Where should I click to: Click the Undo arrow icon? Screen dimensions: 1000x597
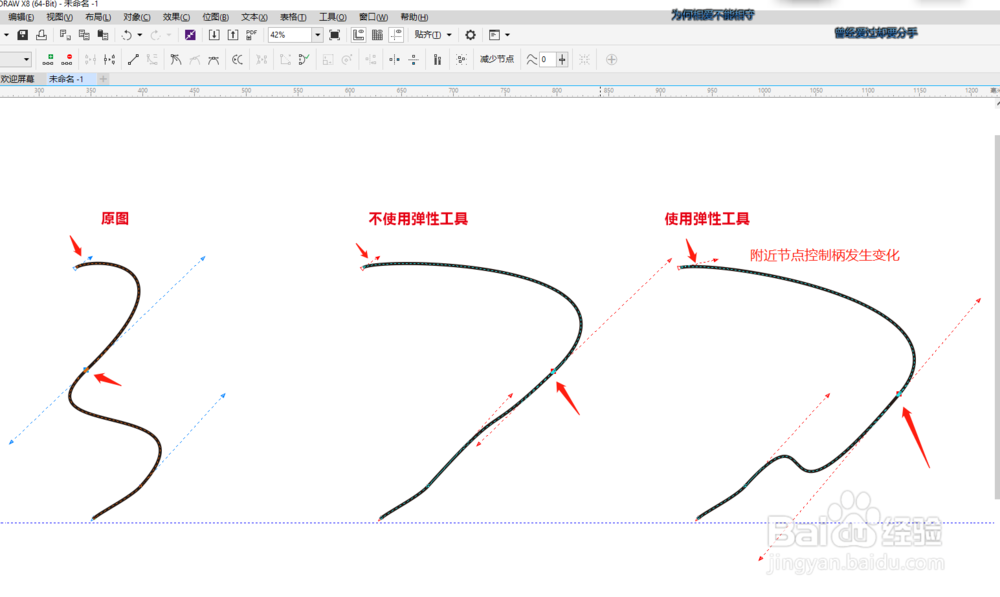(127, 35)
